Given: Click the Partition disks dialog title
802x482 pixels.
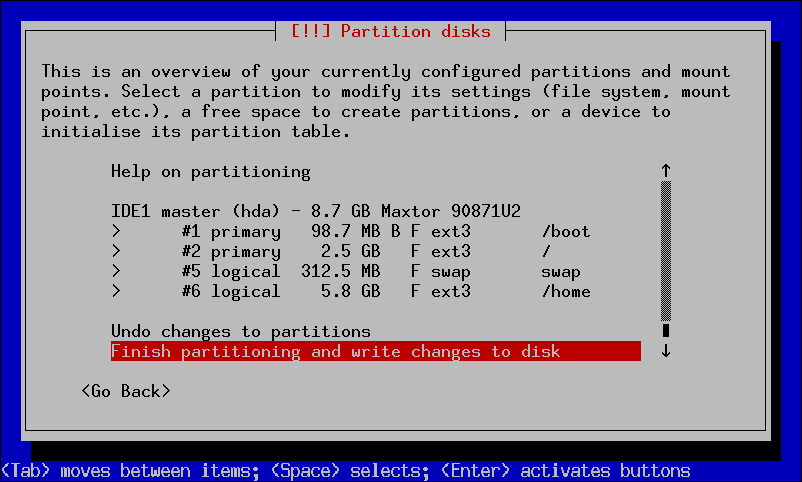Looking at the screenshot, I should (391, 31).
